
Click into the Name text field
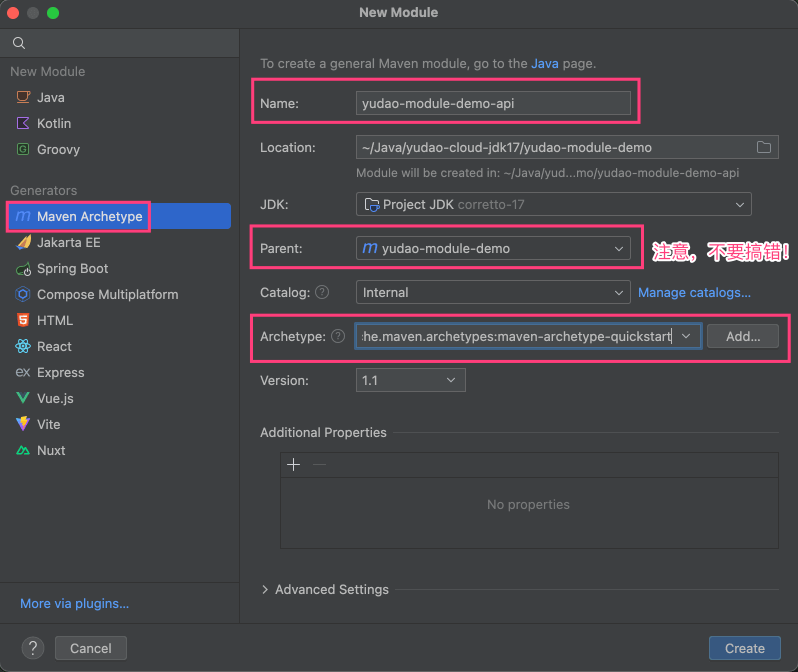tap(493, 103)
